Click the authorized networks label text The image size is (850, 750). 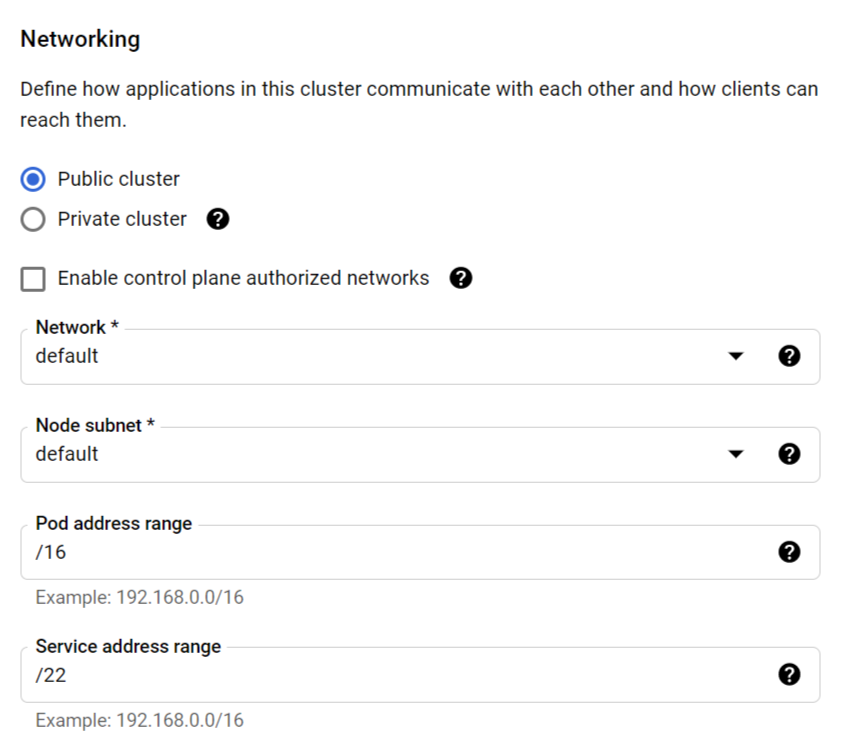click(243, 278)
